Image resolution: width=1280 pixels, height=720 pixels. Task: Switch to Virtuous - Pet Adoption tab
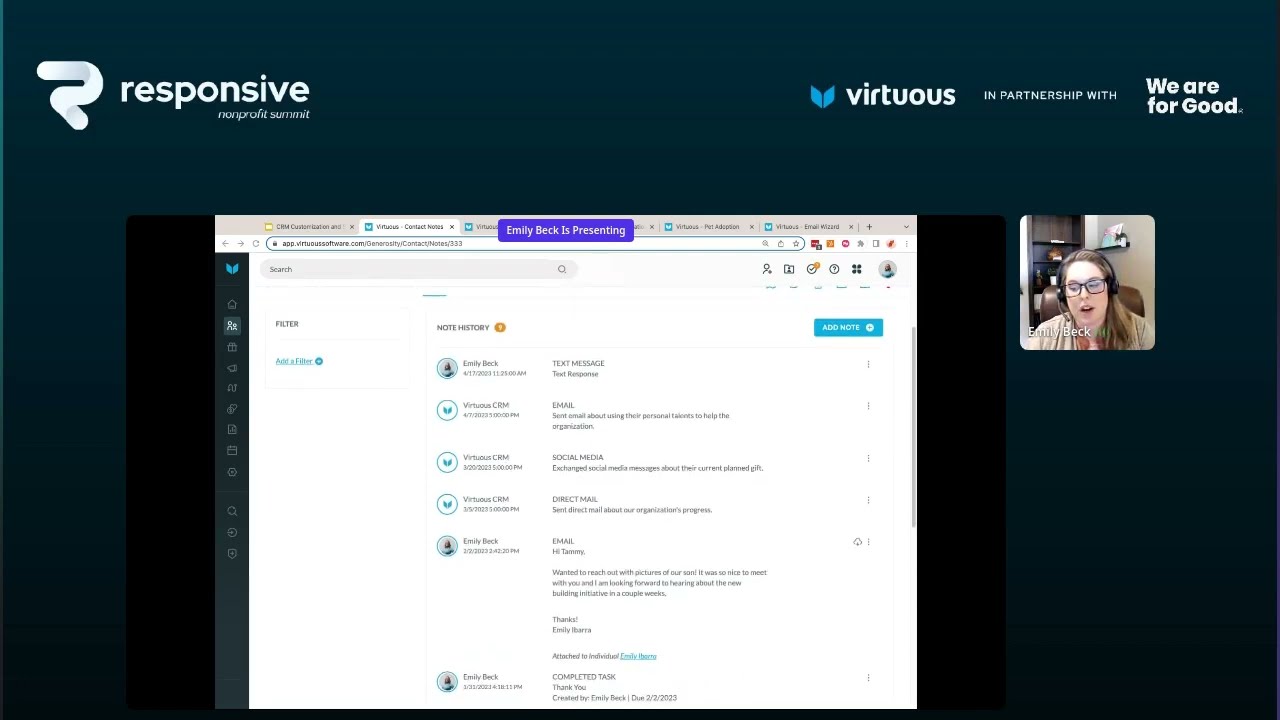point(707,227)
